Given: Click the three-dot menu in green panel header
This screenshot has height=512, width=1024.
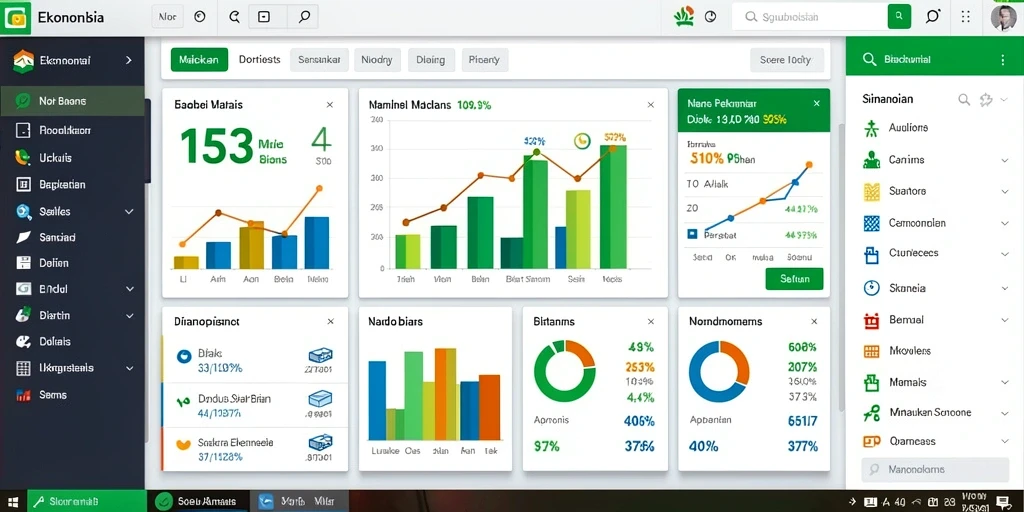Looking at the screenshot, I should click(x=1003, y=59).
